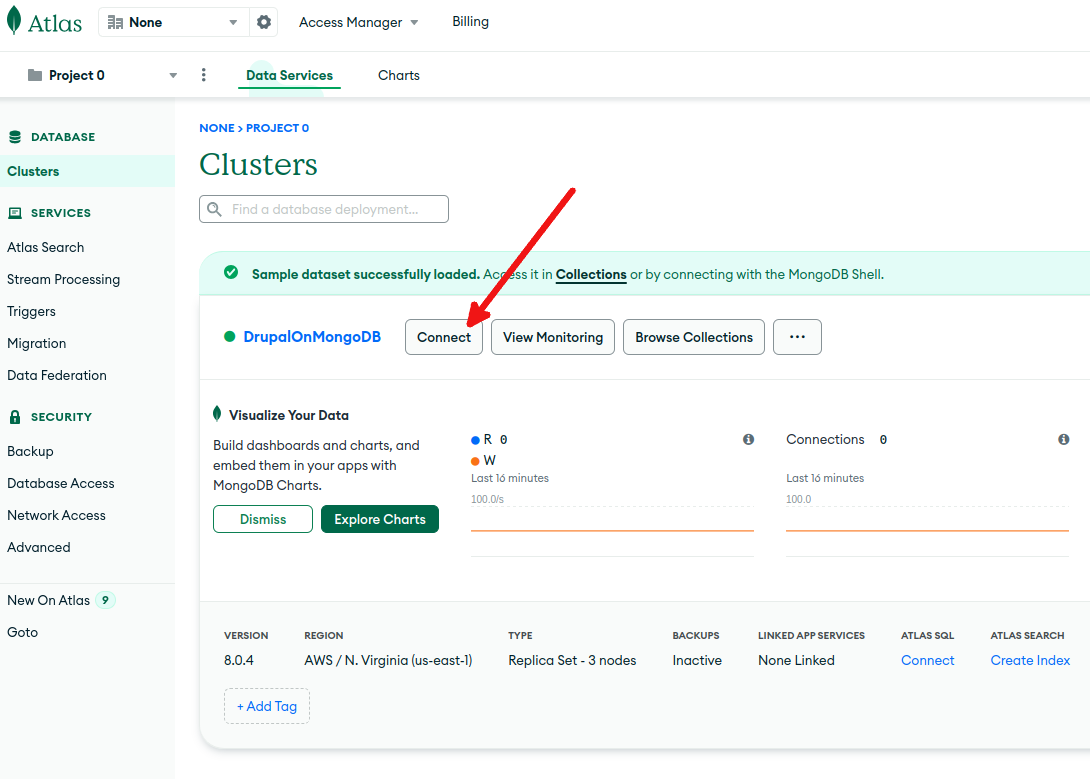Click the Create Index link
Viewport: 1090px width, 779px height.
point(1030,660)
